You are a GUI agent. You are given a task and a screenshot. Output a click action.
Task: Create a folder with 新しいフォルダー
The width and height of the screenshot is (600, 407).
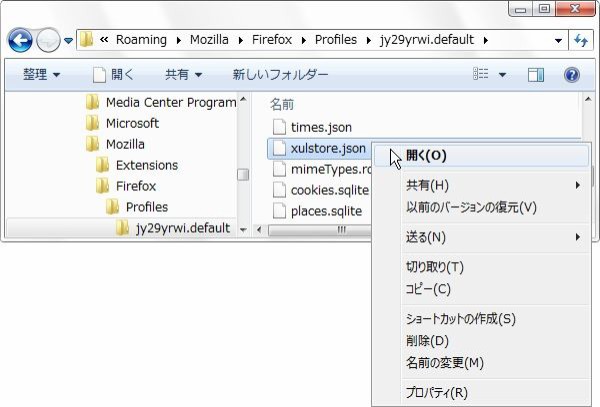point(280,74)
